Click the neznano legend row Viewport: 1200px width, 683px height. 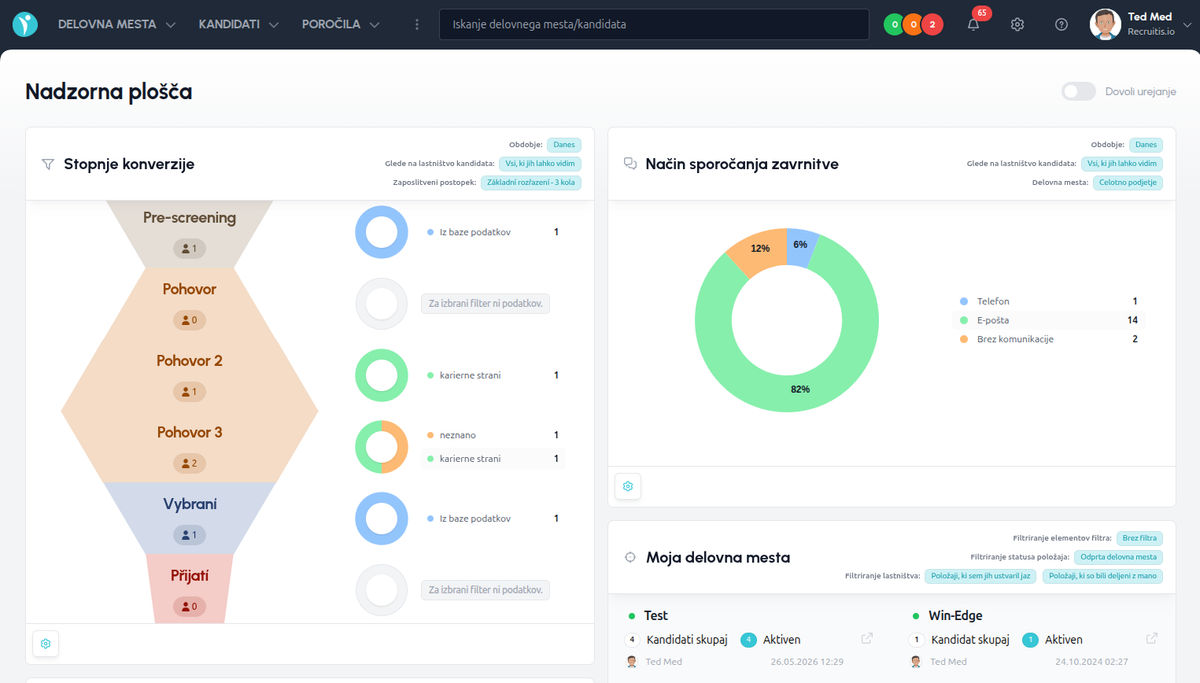493,435
